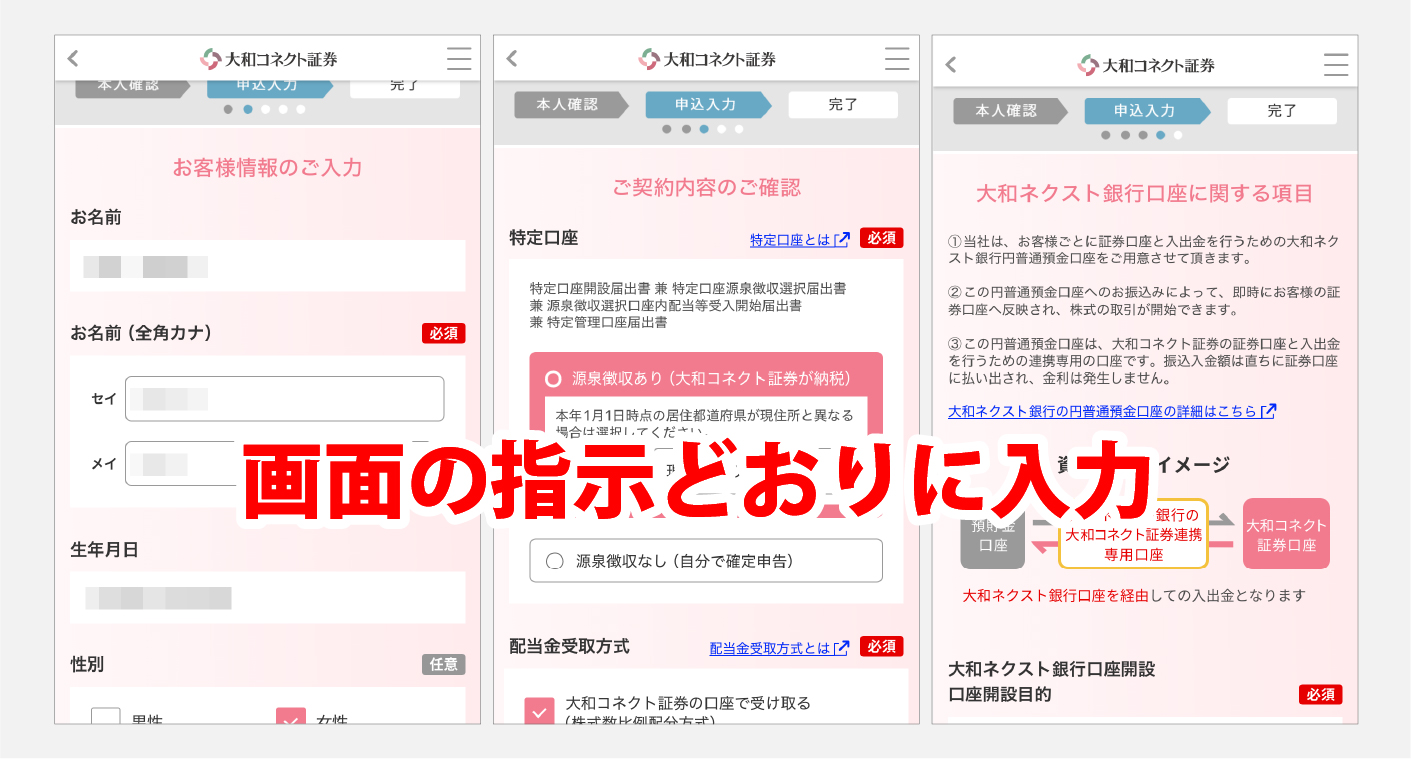Select 完了 step in middle screen

[x=843, y=104]
